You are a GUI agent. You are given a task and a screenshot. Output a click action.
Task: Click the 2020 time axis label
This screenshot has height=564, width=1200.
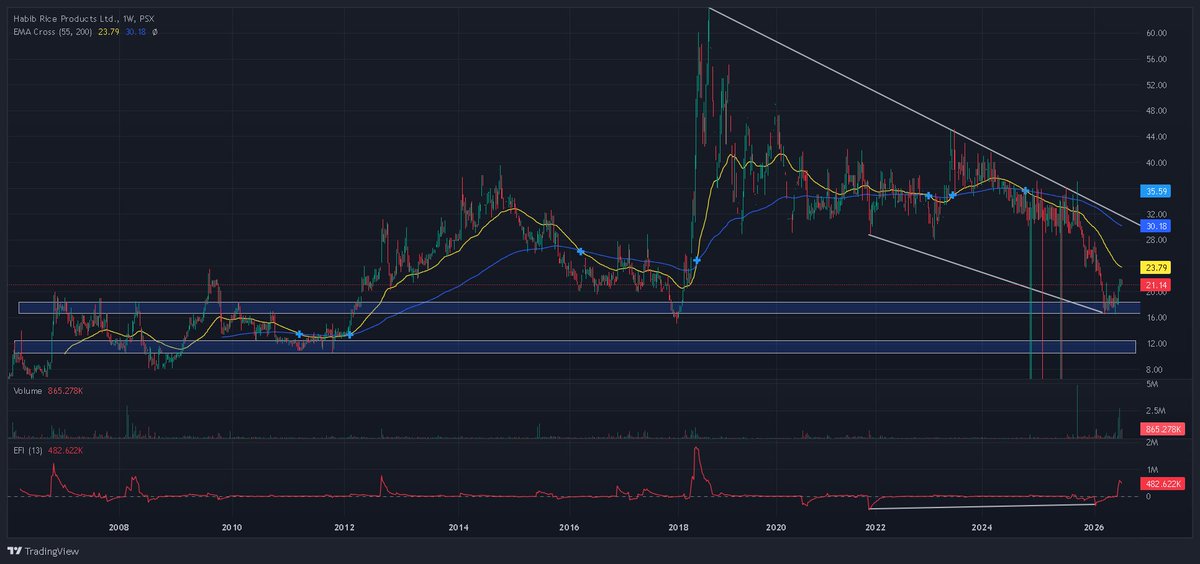tap(777, 527)
